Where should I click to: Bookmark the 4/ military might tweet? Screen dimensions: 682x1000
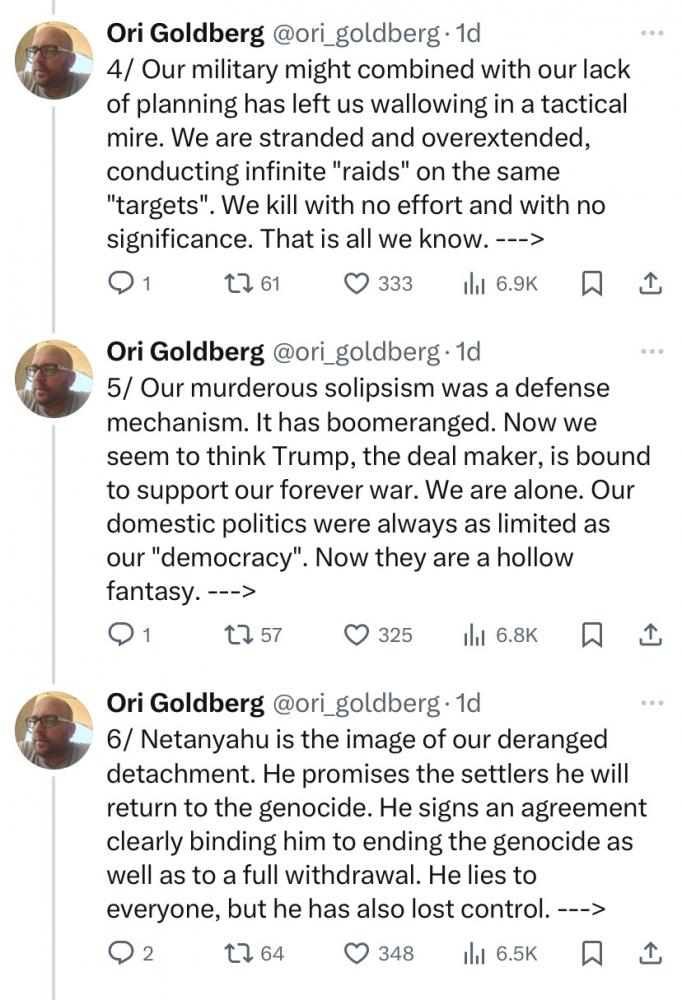pos(591,284)
